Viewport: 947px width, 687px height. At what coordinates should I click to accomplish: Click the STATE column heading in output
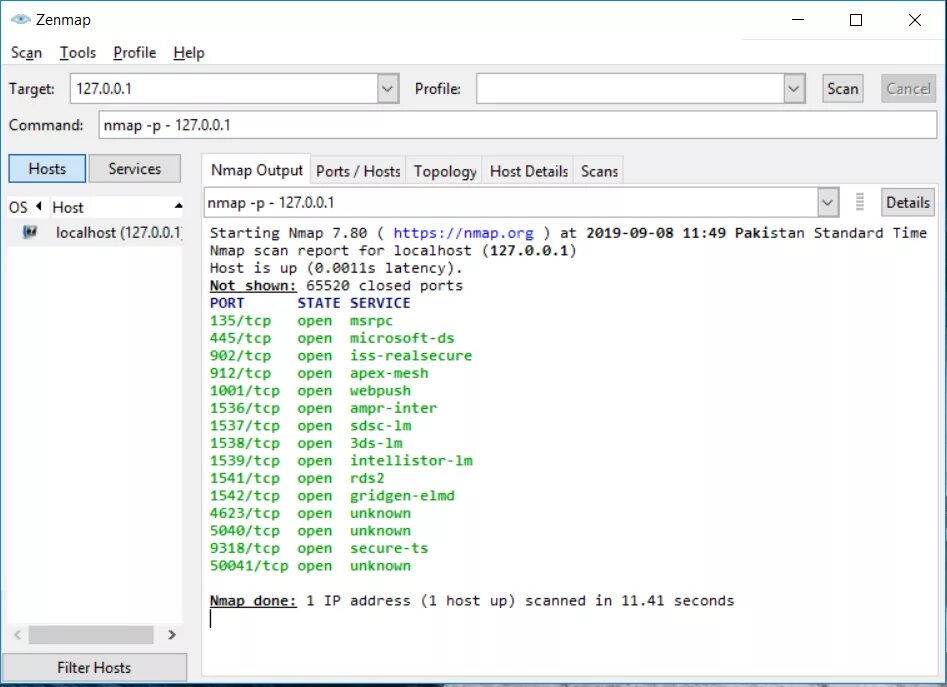point(319,303)
